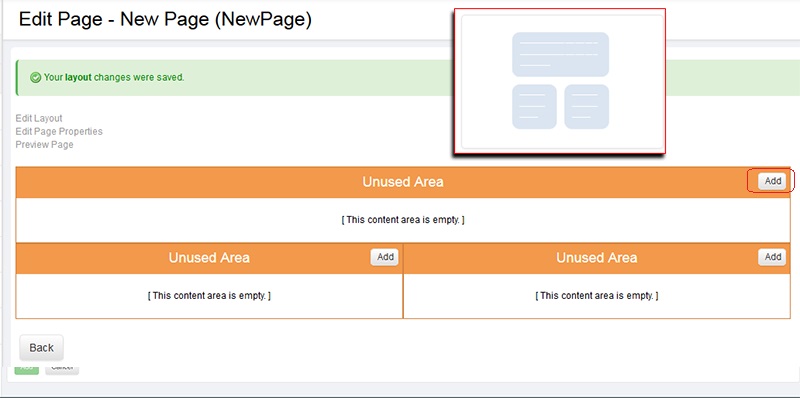Click the bottom-right 'Unused Area' header title
800x398 pixels.
tap(596, 258)
